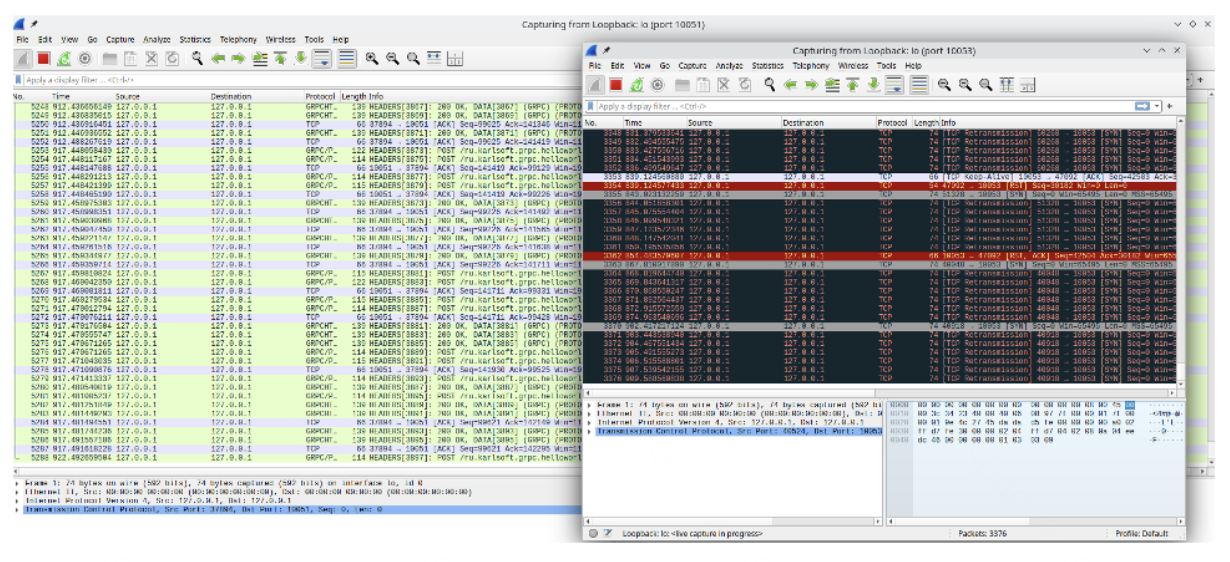Zoom in packet text in port 10051 window

point(370,59)
